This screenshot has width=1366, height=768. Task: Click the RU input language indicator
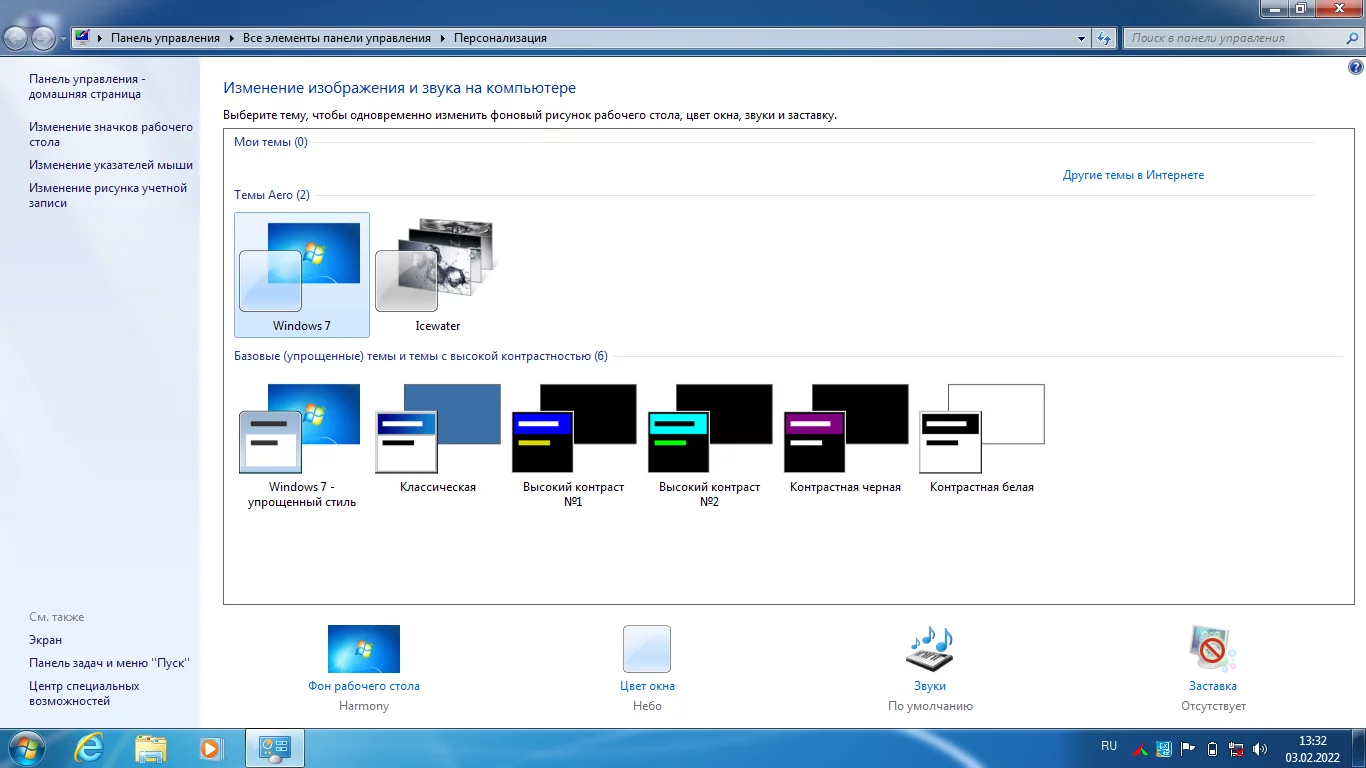[1109, 746]
